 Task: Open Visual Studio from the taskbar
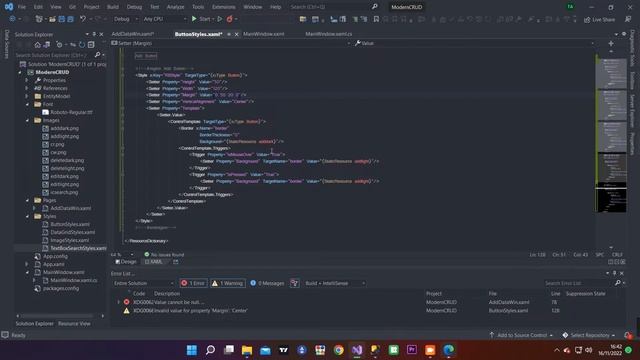point(357,350)
